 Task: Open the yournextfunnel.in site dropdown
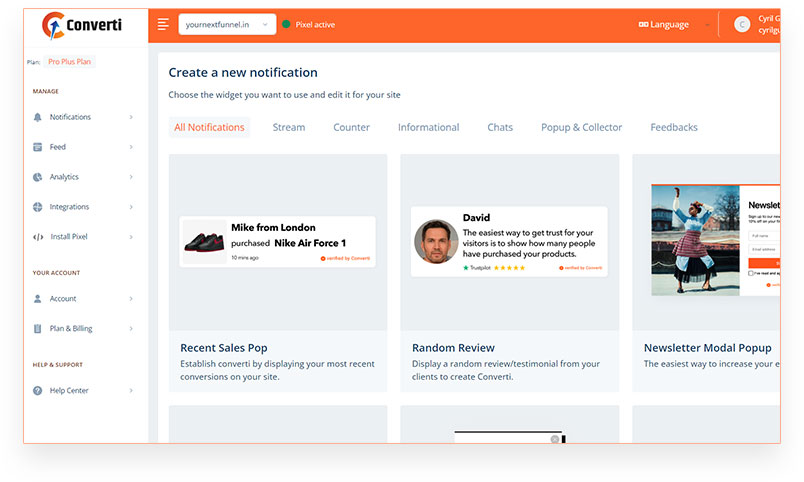point(227,25)
